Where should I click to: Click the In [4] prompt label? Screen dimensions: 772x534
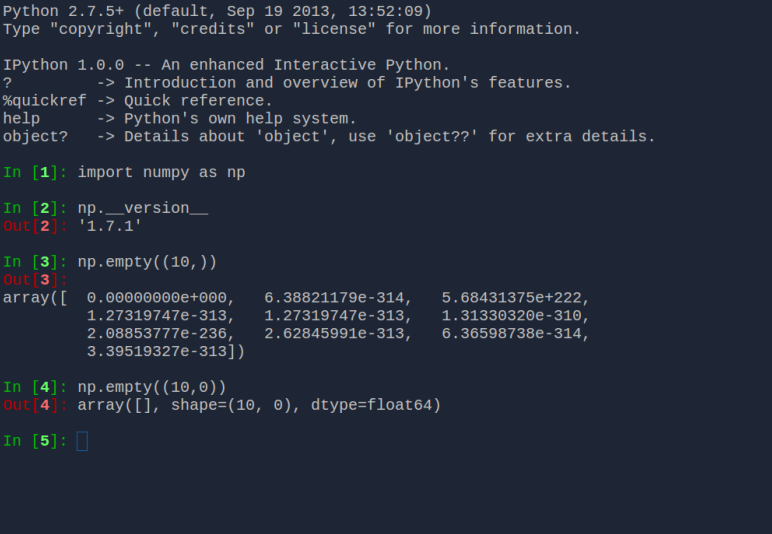[x=35, y=387]
